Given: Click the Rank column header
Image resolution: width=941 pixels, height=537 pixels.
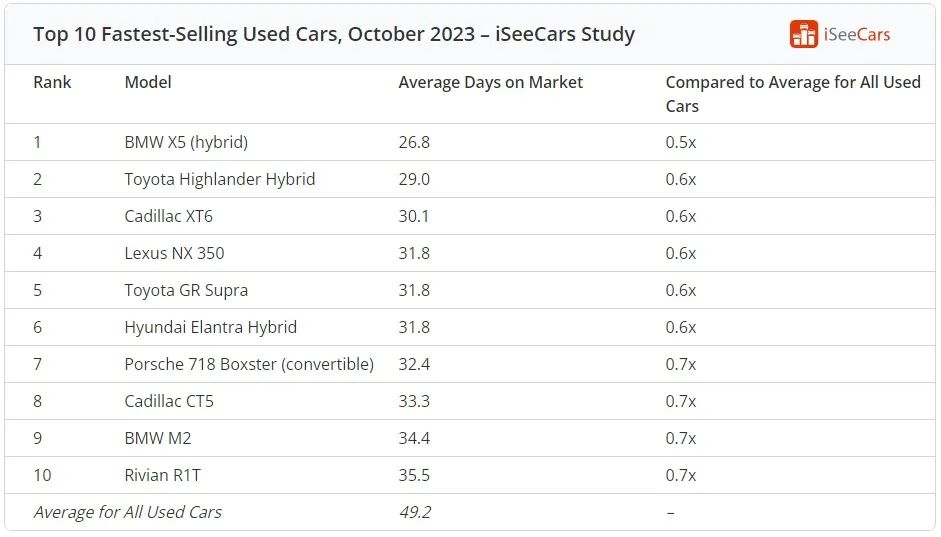Looking at the screenshot, I should tap(52, 82).
